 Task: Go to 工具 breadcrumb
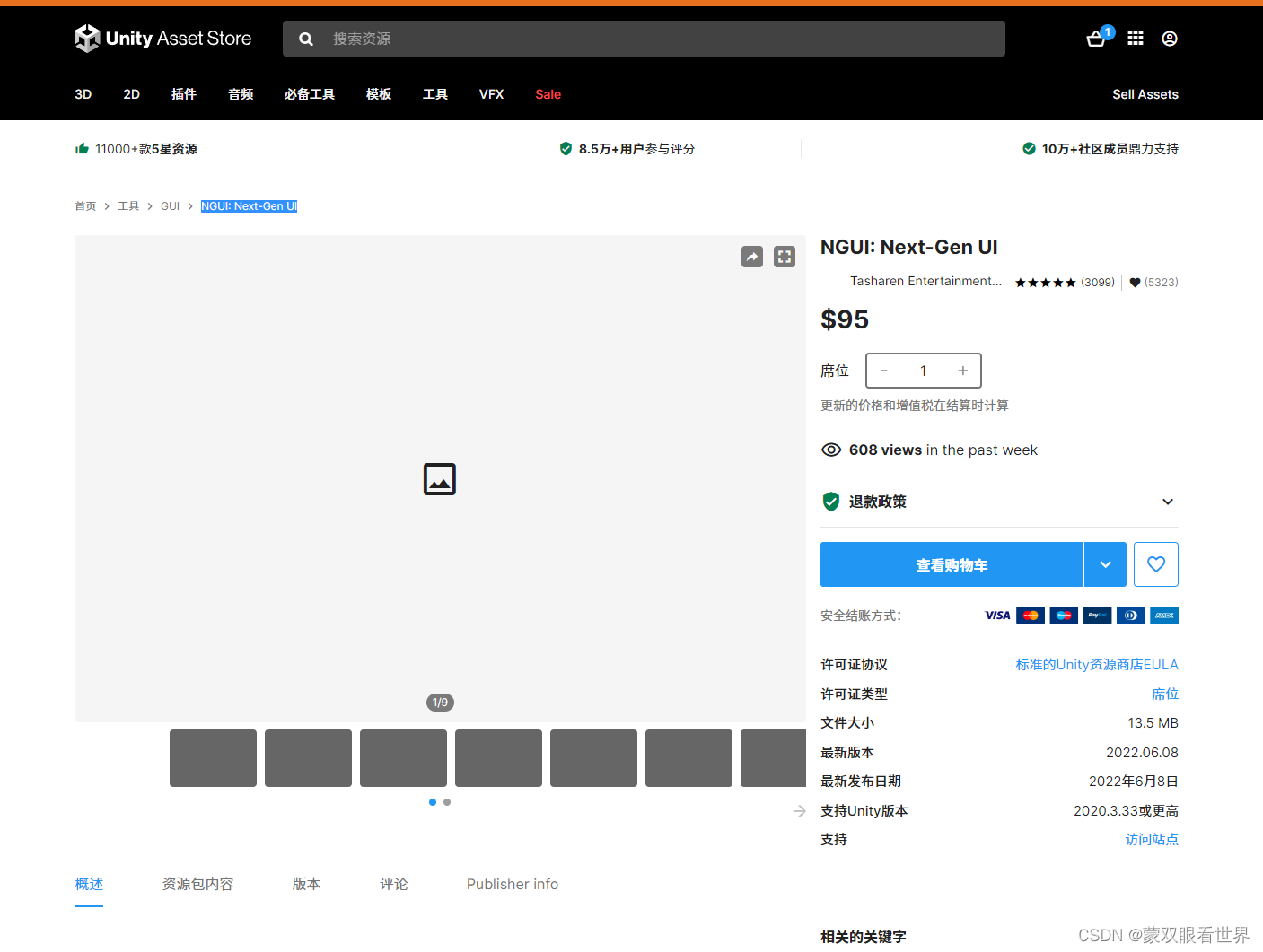[128, 206]
